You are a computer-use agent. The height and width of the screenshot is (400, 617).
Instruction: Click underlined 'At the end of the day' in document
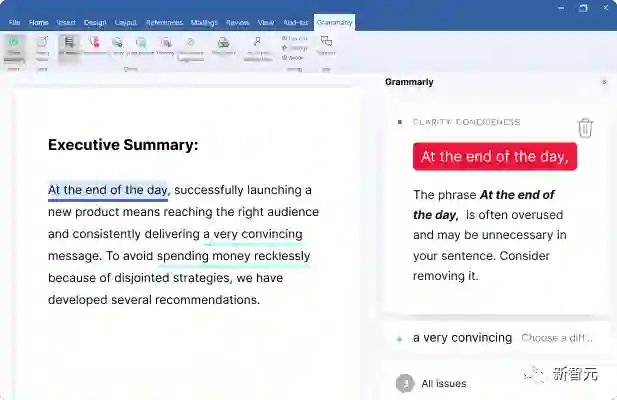[108, 190]
